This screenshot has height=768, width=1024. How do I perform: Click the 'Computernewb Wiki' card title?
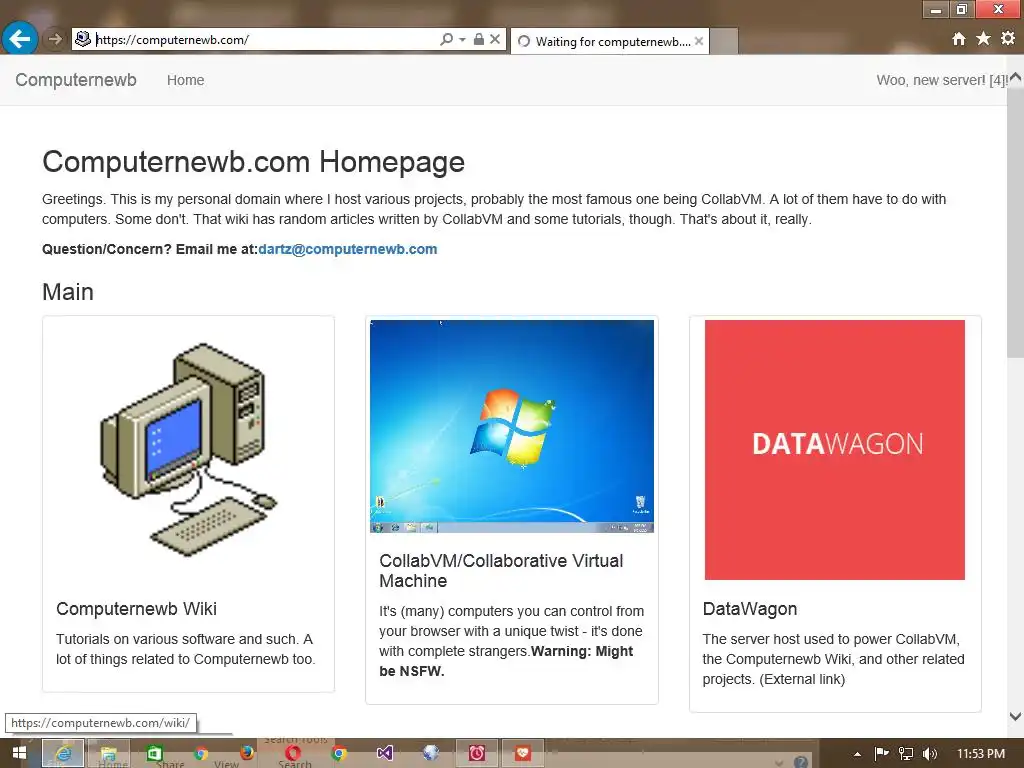point(136,609)
